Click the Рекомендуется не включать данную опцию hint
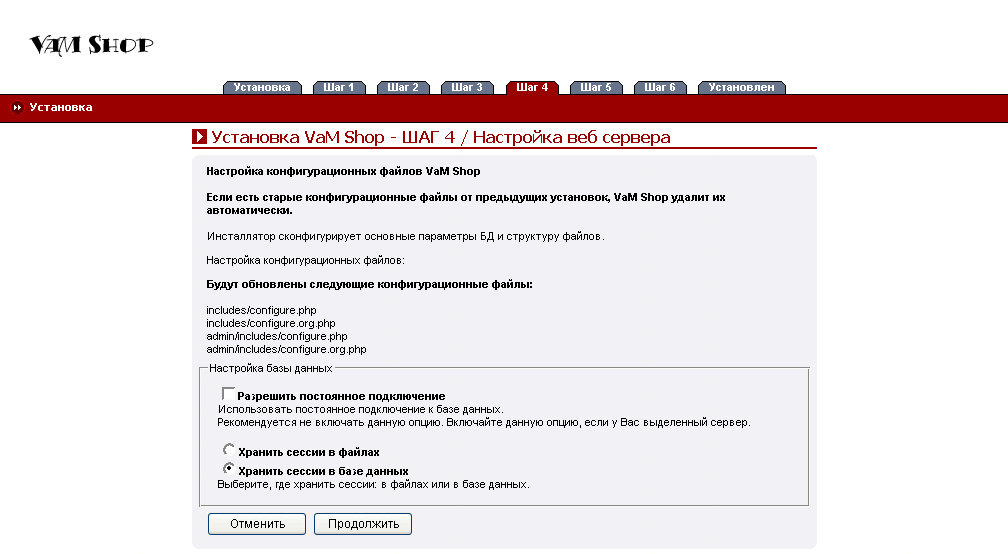 484,423
